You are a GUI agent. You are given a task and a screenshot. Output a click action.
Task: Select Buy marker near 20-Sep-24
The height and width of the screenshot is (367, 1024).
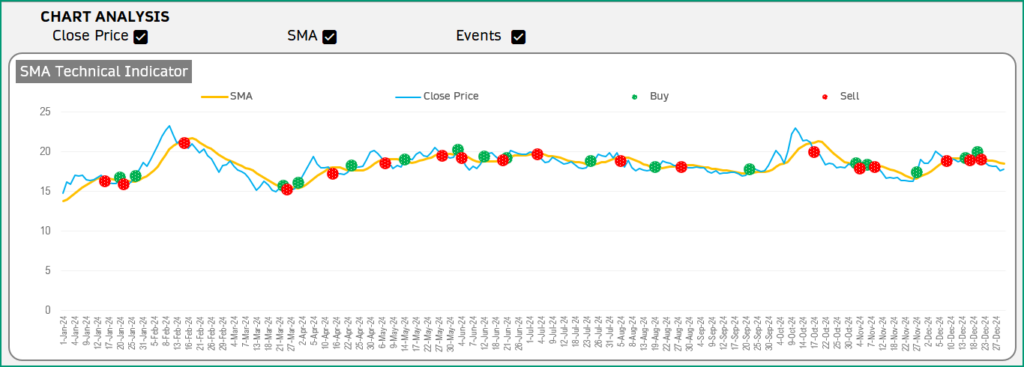[750, 169]
